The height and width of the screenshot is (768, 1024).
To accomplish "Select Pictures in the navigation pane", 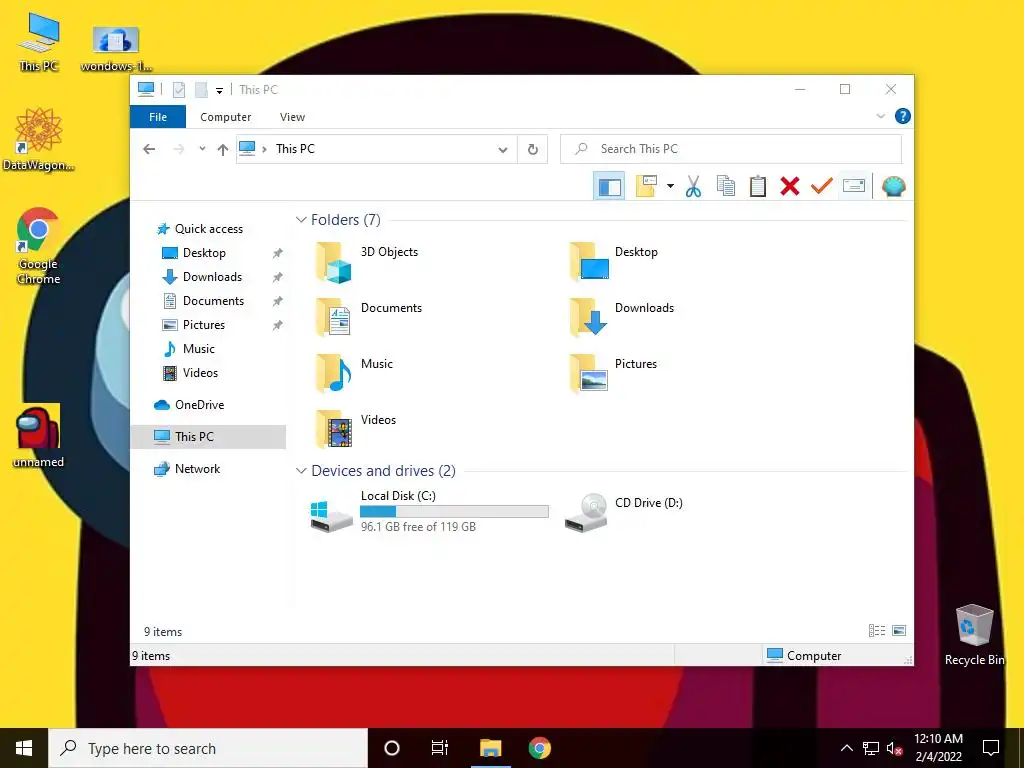I will pyautogui.click(x=204, y=325).
